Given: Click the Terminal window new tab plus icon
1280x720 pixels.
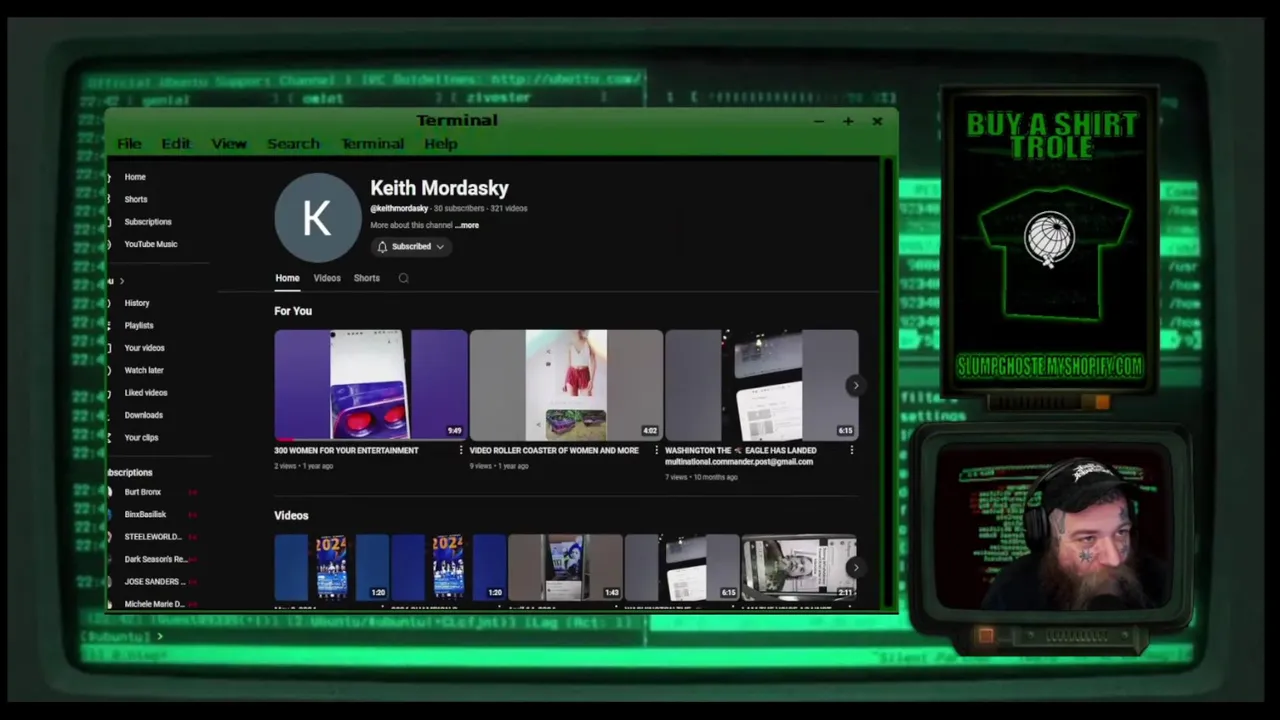Looking at the screenshot, I should pyautogui.click(x=848, y=121).
